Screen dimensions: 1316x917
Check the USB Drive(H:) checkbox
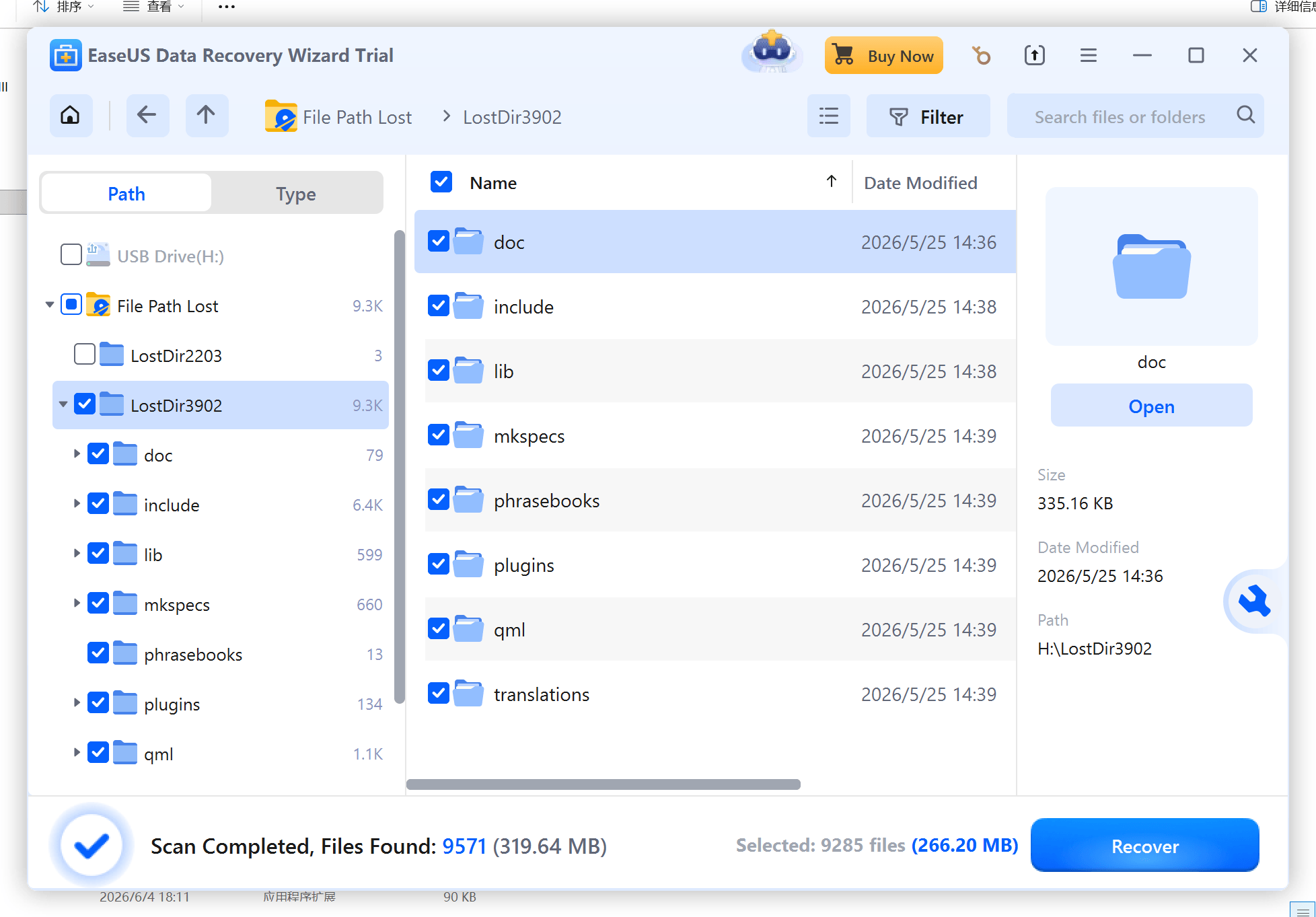coord(71,255)
